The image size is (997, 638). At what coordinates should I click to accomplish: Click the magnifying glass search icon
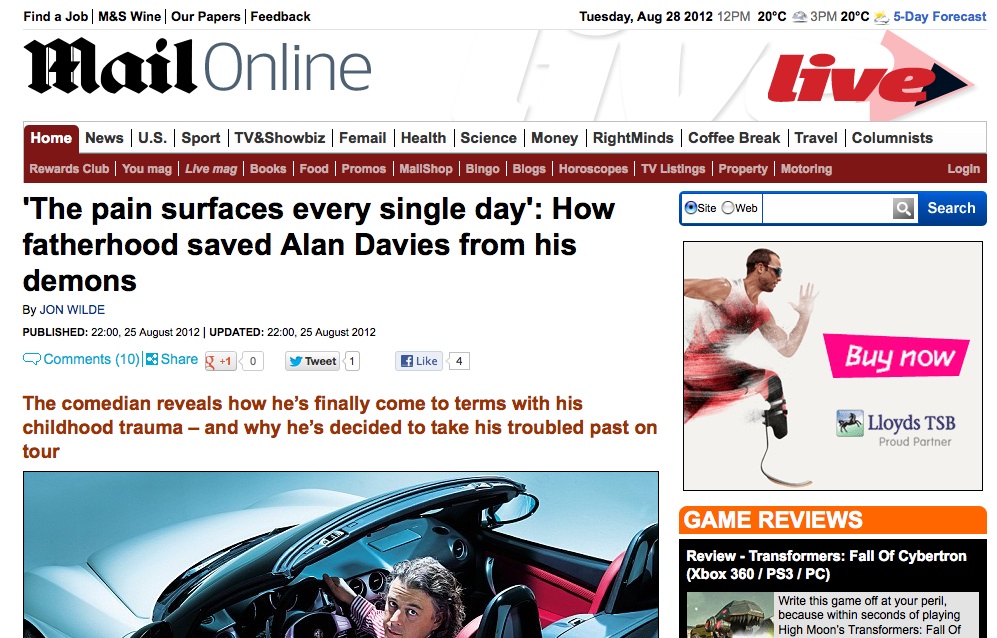[x=903, y=208]
